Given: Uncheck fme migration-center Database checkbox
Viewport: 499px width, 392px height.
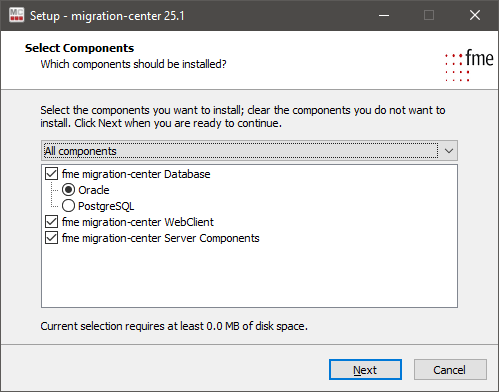Looking at the screenshot, I should tap(51, 174).
